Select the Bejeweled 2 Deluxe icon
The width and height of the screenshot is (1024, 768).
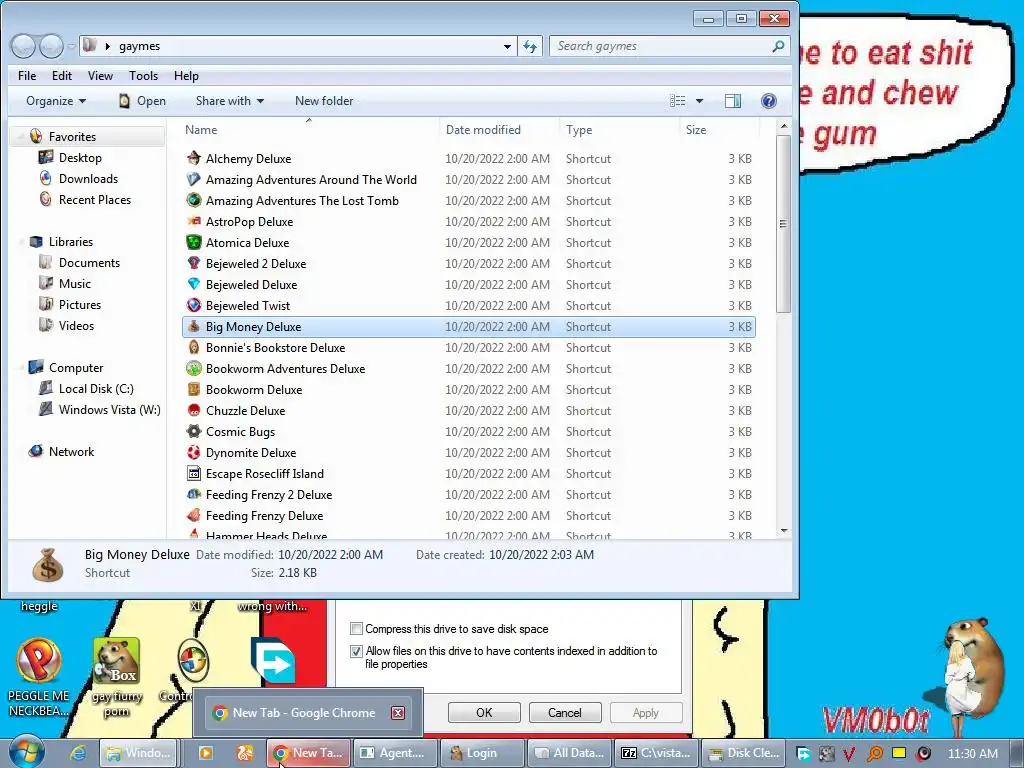pos(194,263)
